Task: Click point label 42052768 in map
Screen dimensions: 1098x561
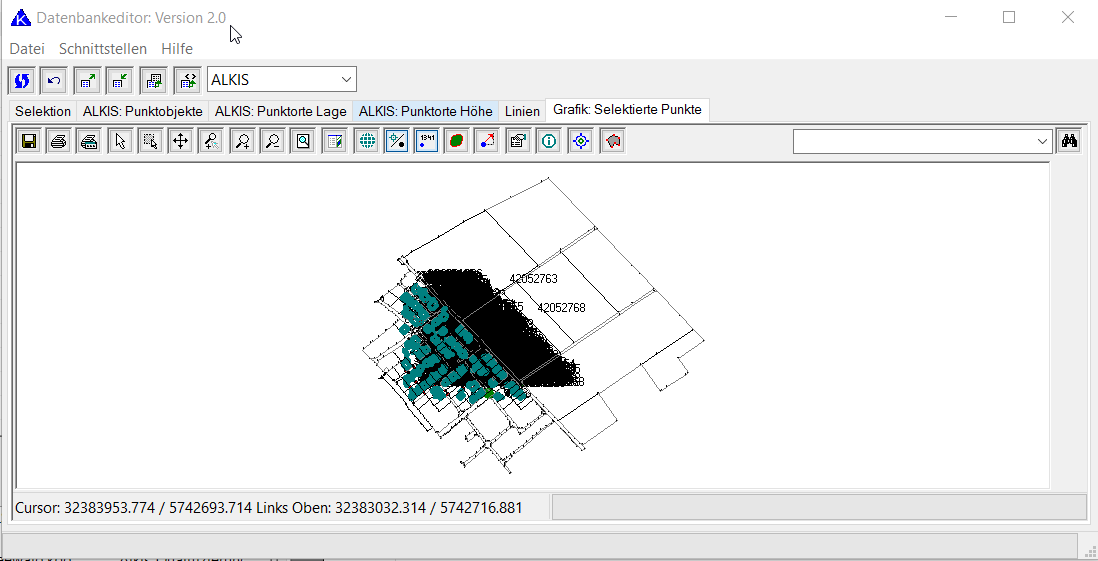Action: [x=562, y=307]
